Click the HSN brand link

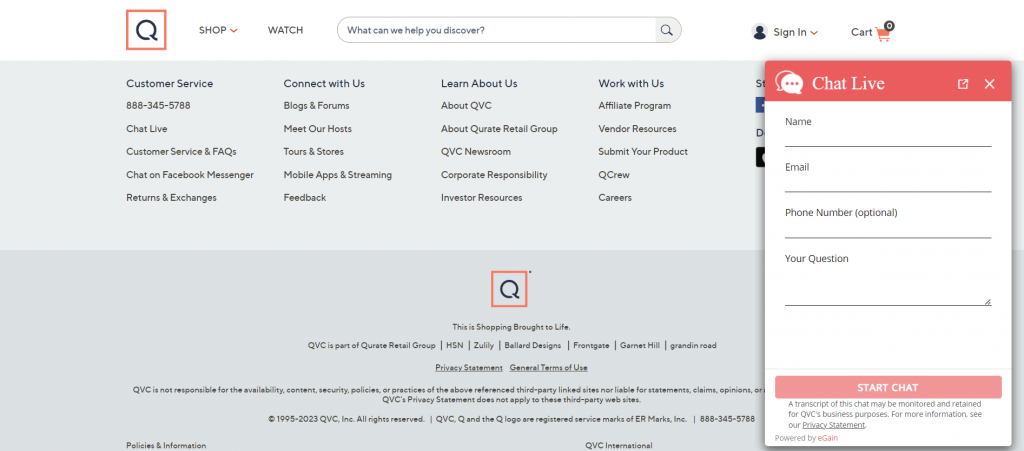coord(455,345)
